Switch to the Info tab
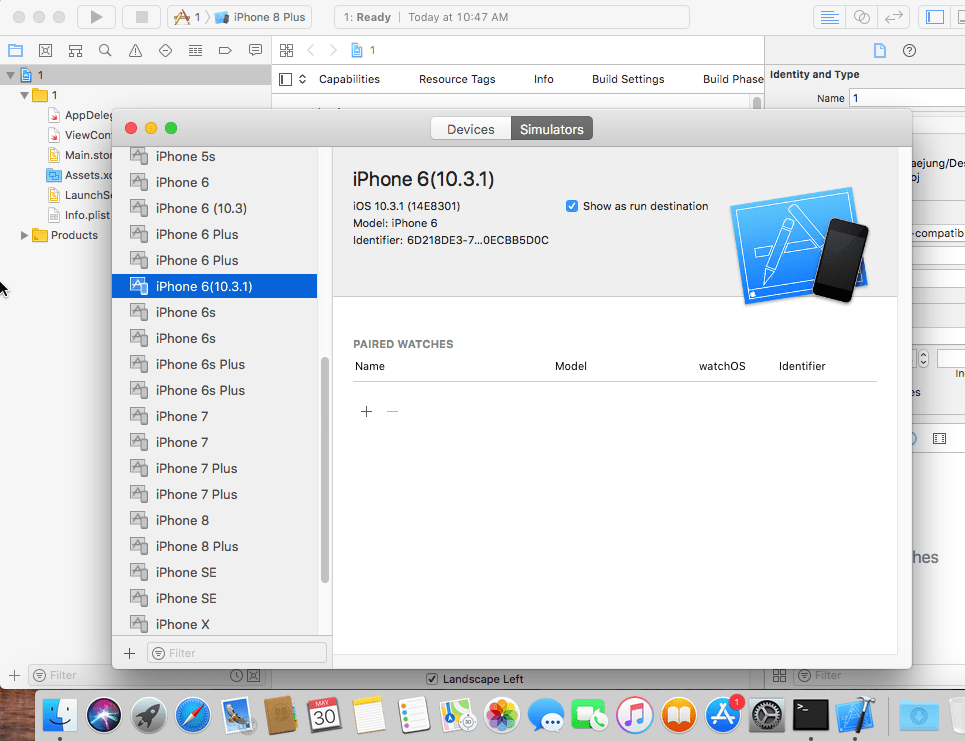The image size is (965, 741). tap(543, 79)
